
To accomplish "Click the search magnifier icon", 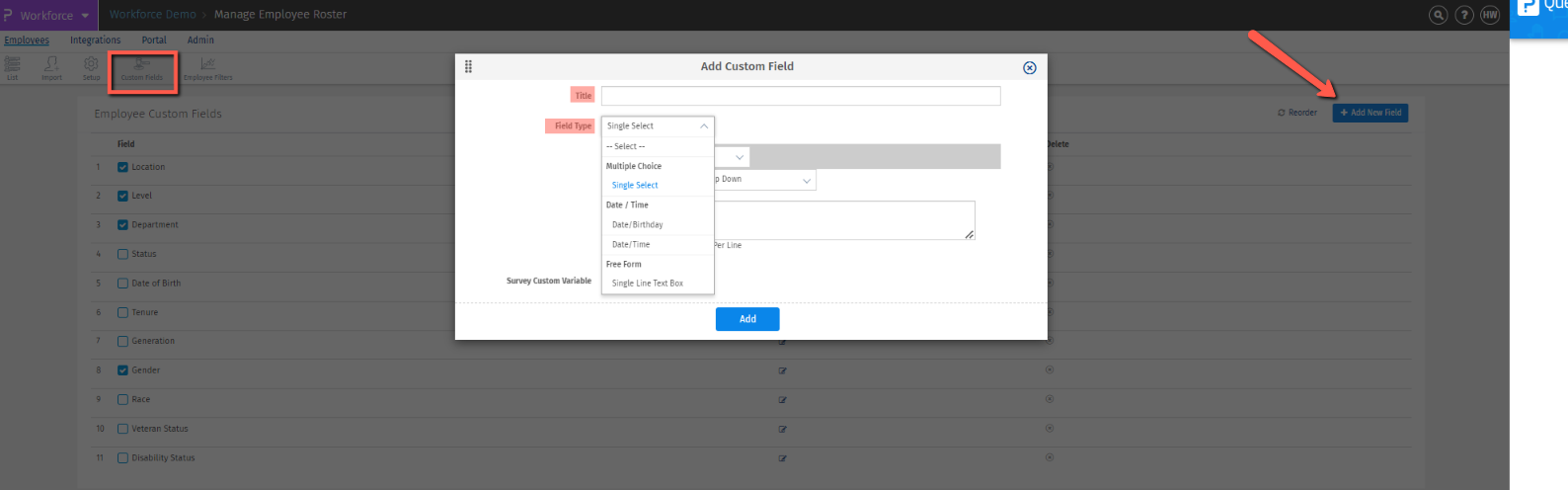I will [x=1439, y=15].
